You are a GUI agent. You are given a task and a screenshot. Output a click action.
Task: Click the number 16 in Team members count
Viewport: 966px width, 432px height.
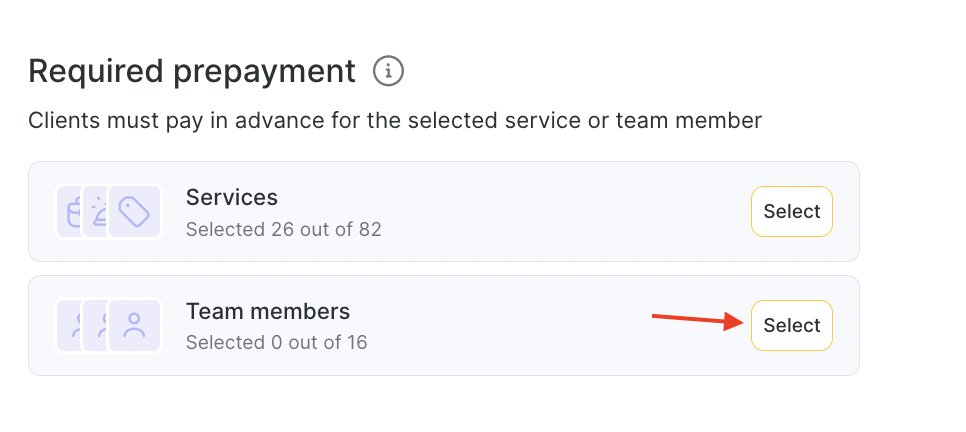(x=356, y=343)
